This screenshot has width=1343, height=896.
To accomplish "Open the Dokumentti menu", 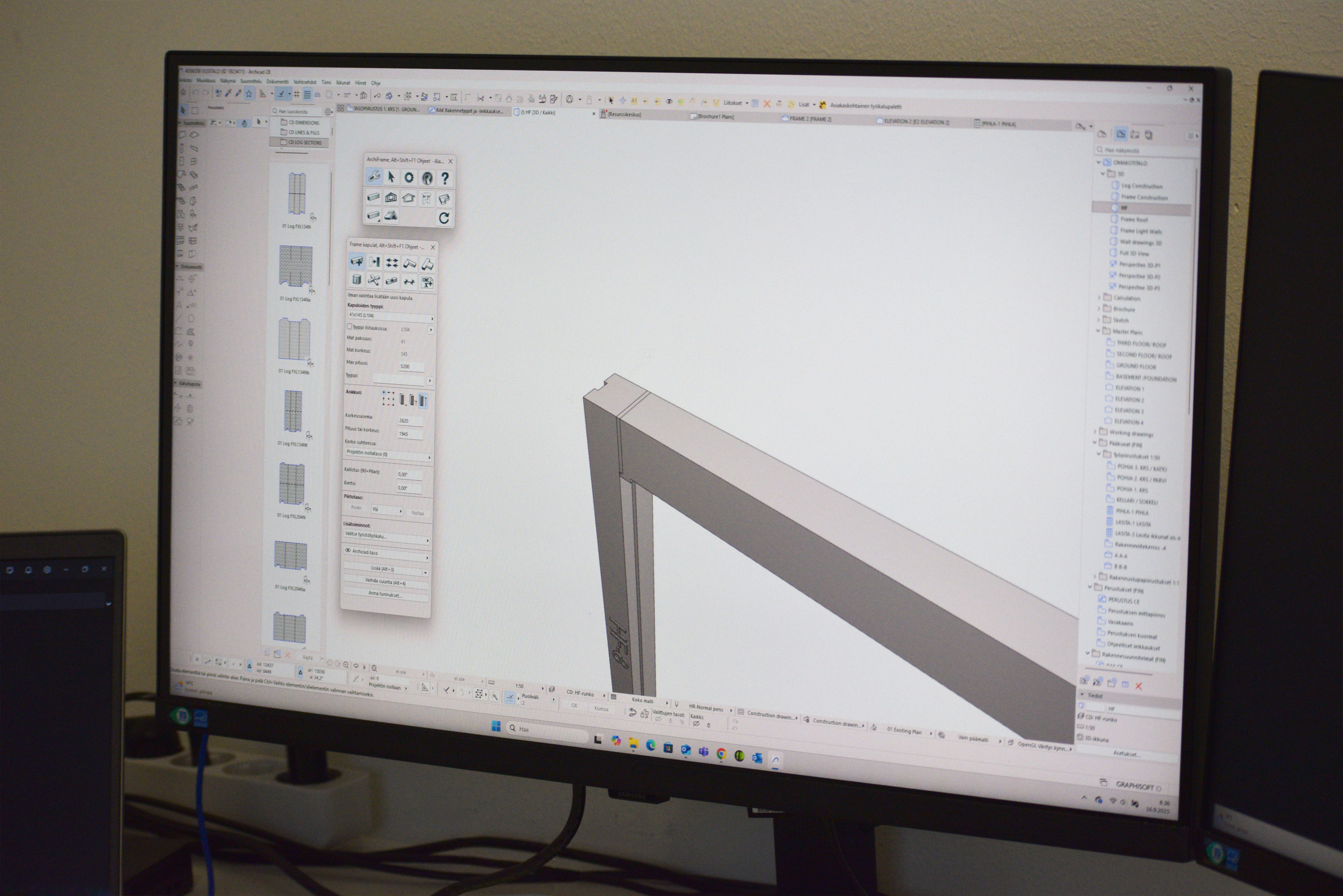I will click(277, 82).
